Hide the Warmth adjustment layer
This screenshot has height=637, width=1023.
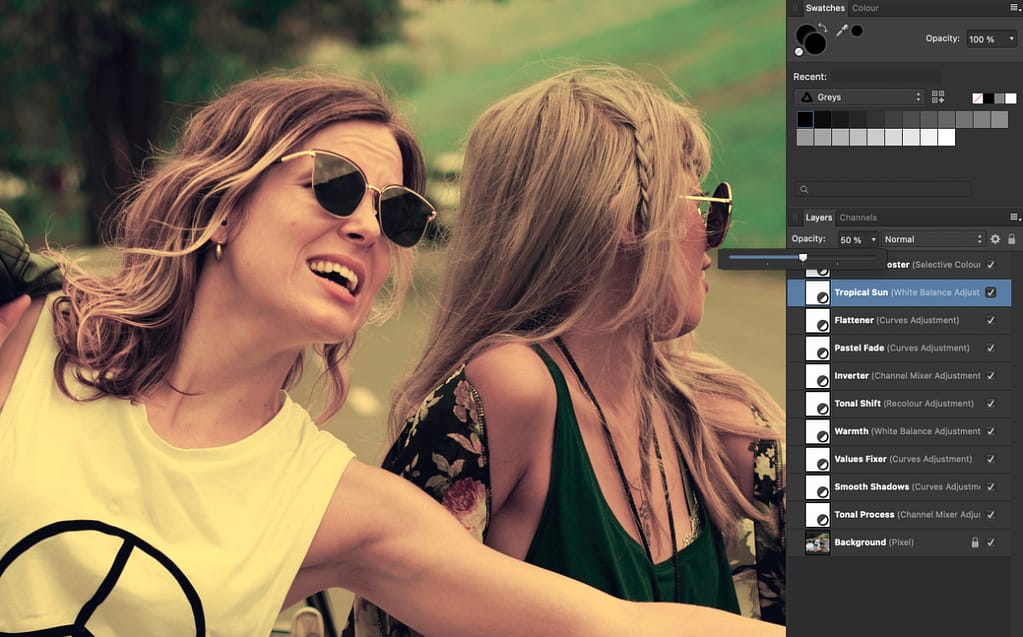click(991, 431)
